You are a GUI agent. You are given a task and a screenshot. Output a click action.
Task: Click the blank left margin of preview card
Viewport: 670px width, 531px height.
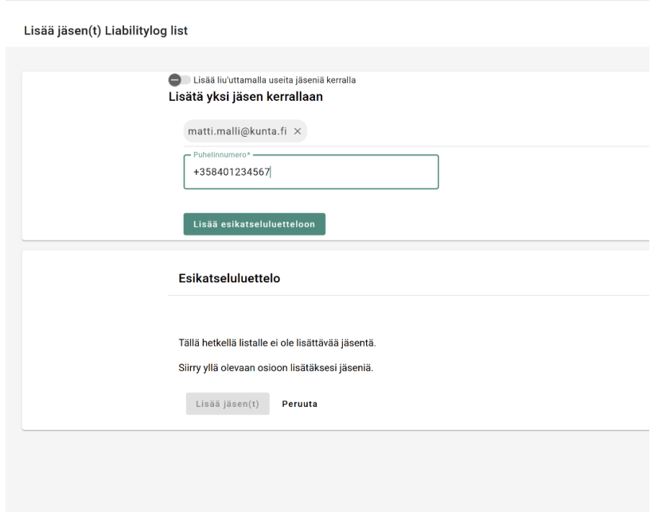click(x=90, y=340)
